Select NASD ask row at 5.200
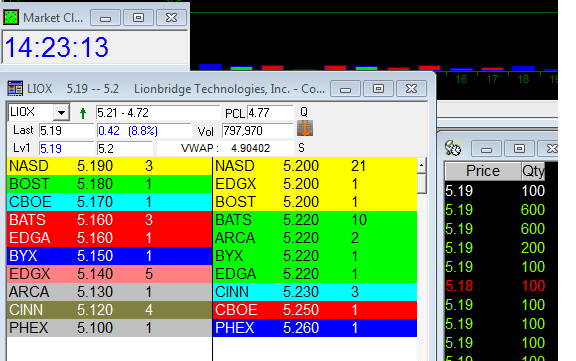This screenshot has height=361, width=576. click(x=315, y=166)
